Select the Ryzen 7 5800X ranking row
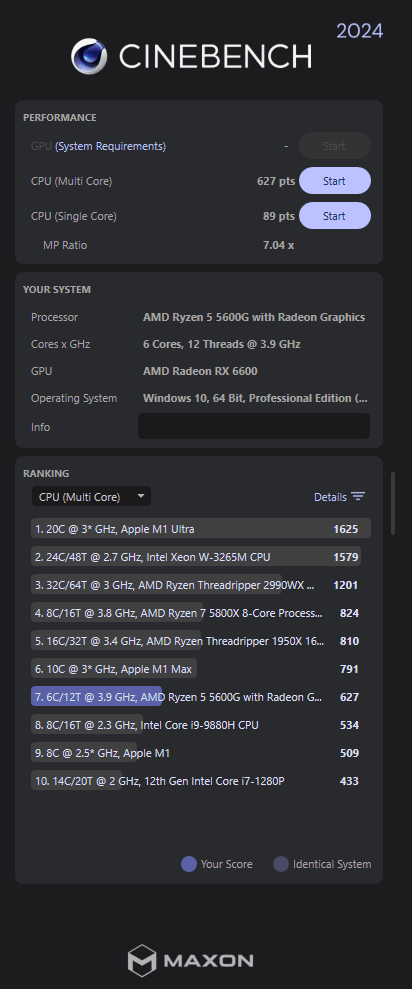 tap(201, 612)
